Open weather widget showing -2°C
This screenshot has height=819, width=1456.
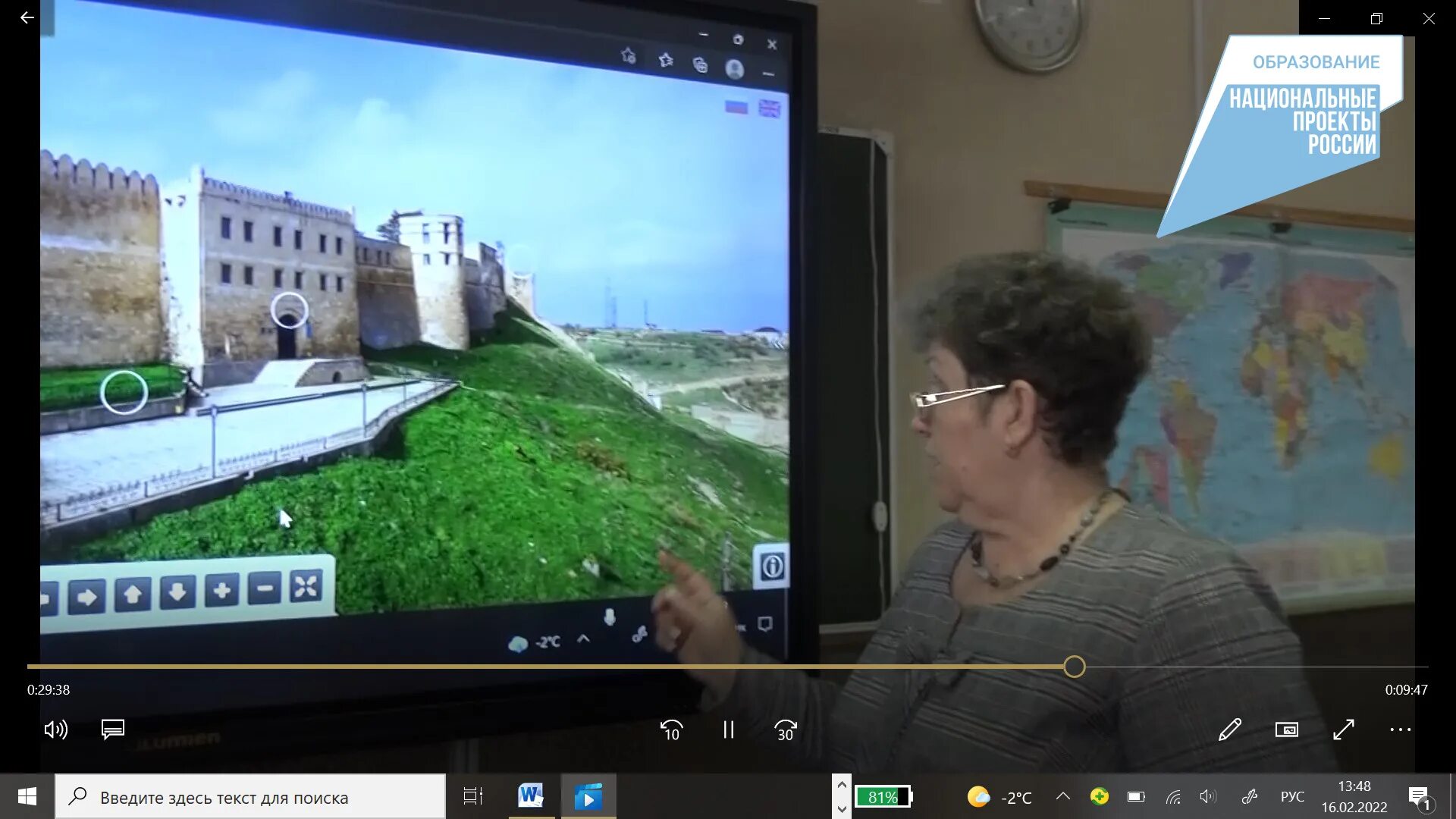pos(999,797)
